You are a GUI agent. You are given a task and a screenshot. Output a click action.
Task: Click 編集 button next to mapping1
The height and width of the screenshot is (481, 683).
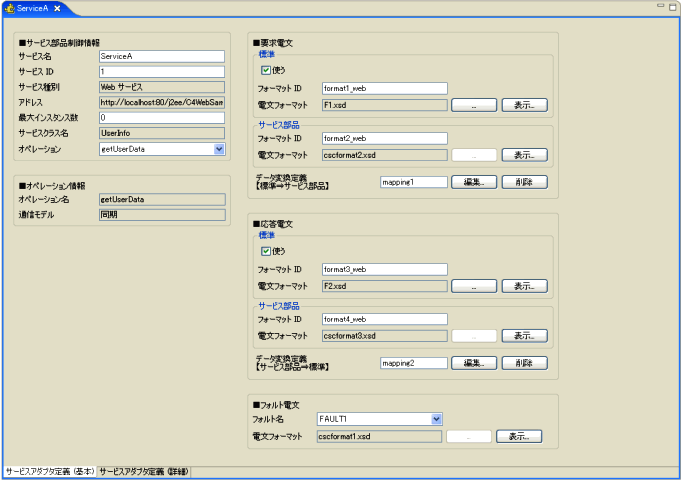[474, 182]
